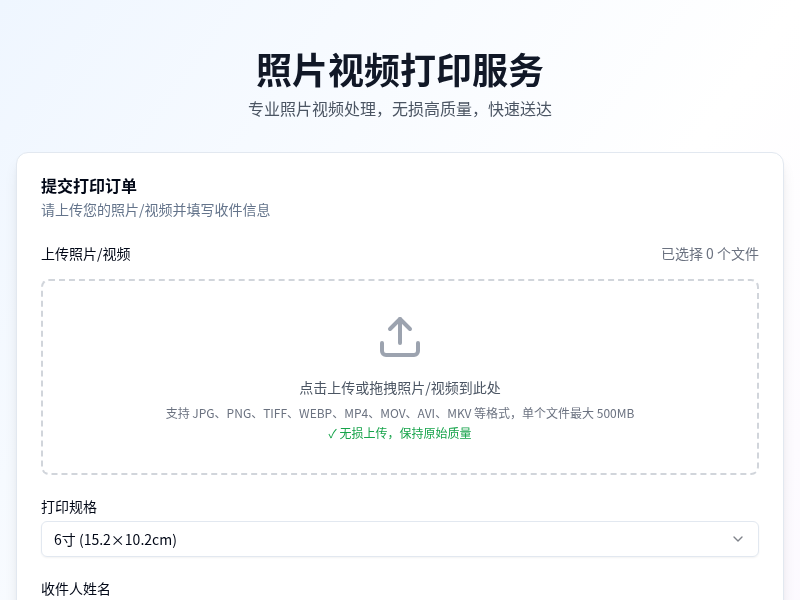Click the 上传照片/视频 section label
This screenshot has height=600, width=800.
coord(85,254)
